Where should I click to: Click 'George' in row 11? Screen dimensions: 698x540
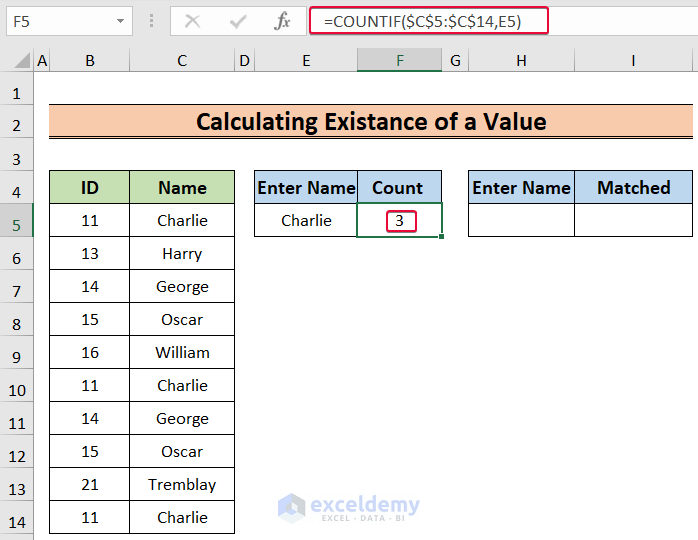click(182, 418)
